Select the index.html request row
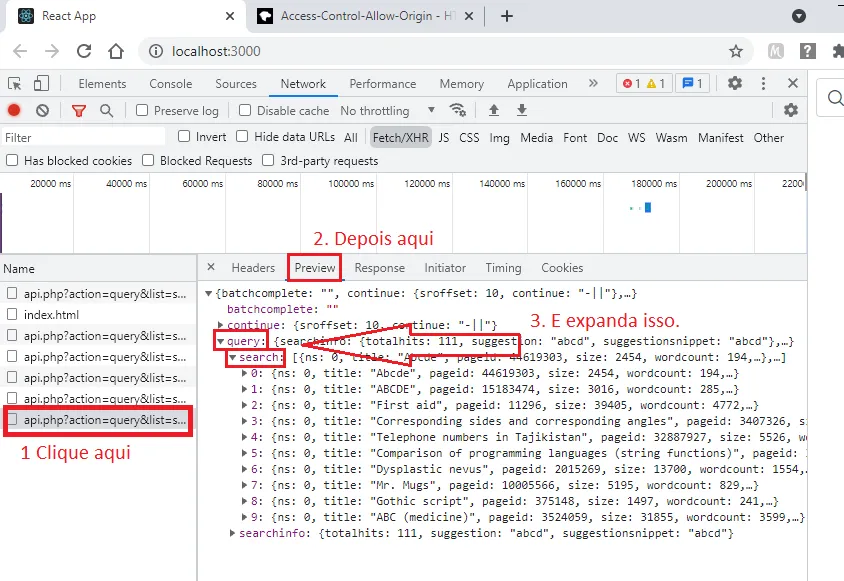This screenshot has height=581, width=844. coord(98,314)
